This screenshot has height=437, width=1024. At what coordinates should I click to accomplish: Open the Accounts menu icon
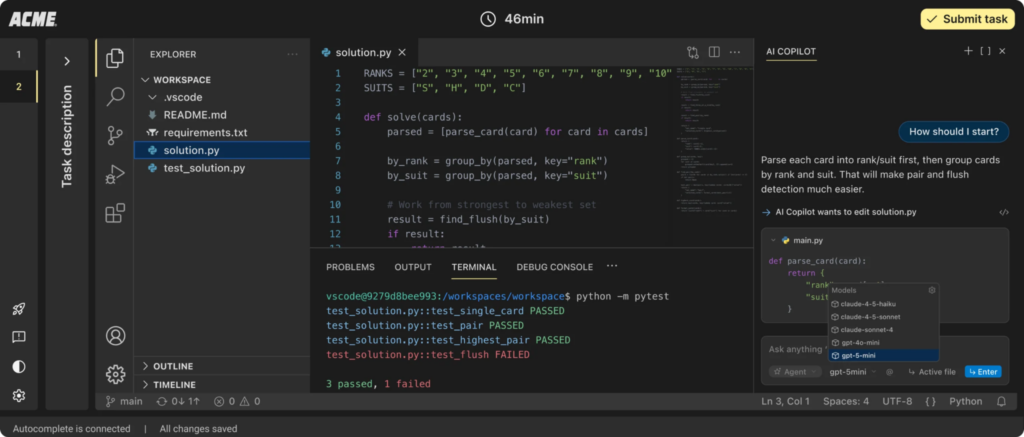[x=116, y=336]
